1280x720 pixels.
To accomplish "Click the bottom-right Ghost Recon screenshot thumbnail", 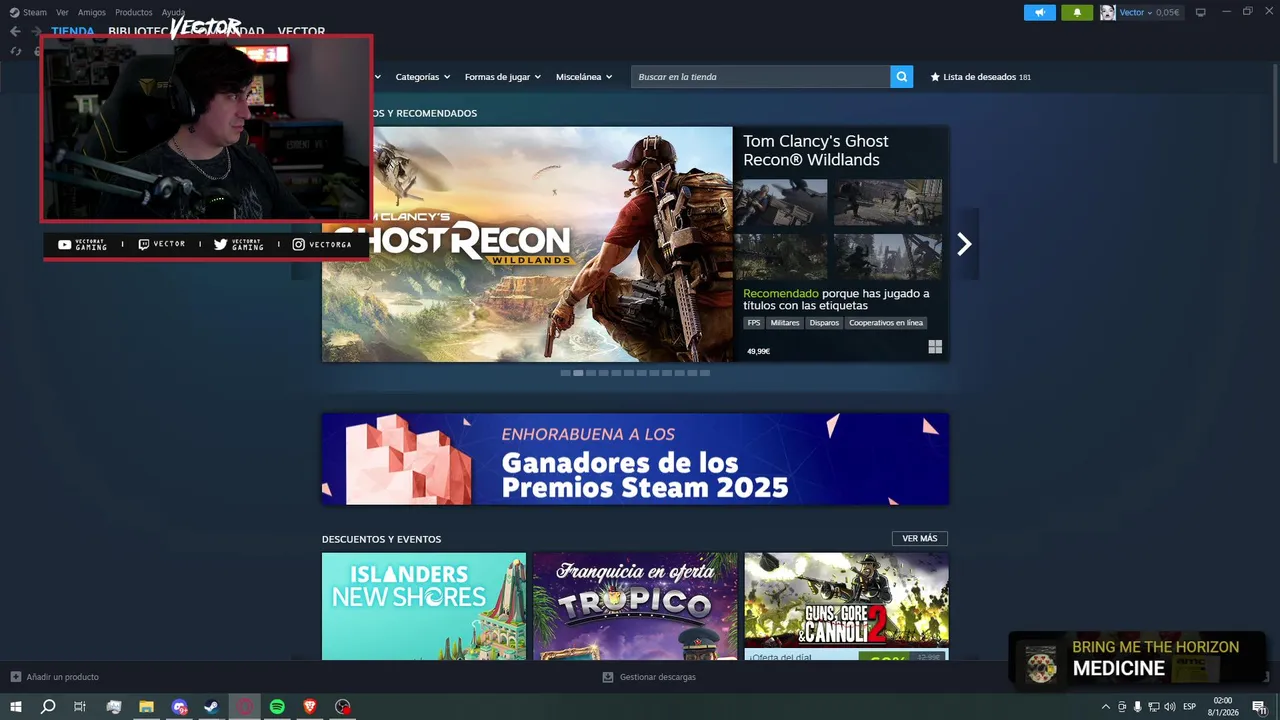I will coord(888,257).
